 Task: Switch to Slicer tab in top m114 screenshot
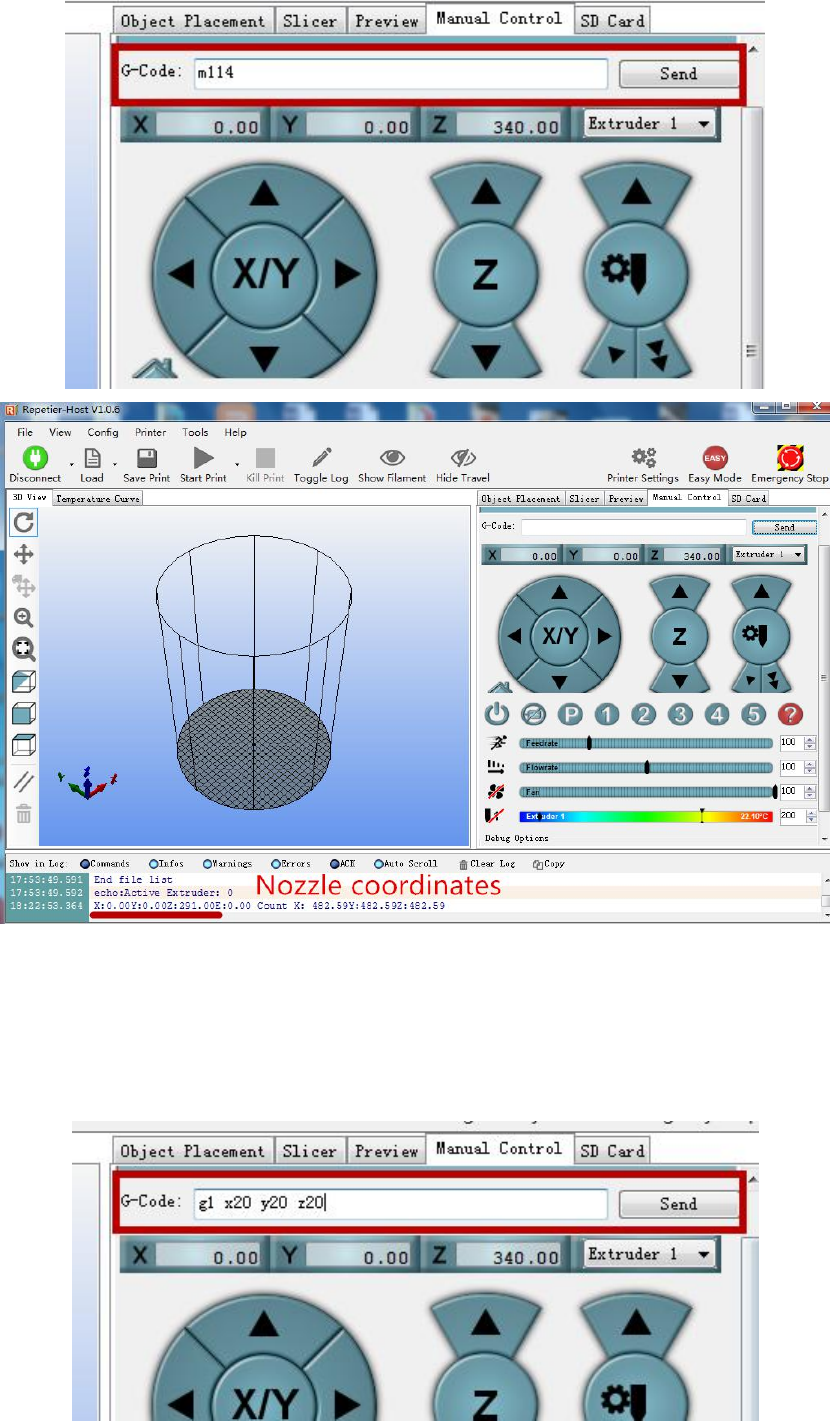[310, 20]
